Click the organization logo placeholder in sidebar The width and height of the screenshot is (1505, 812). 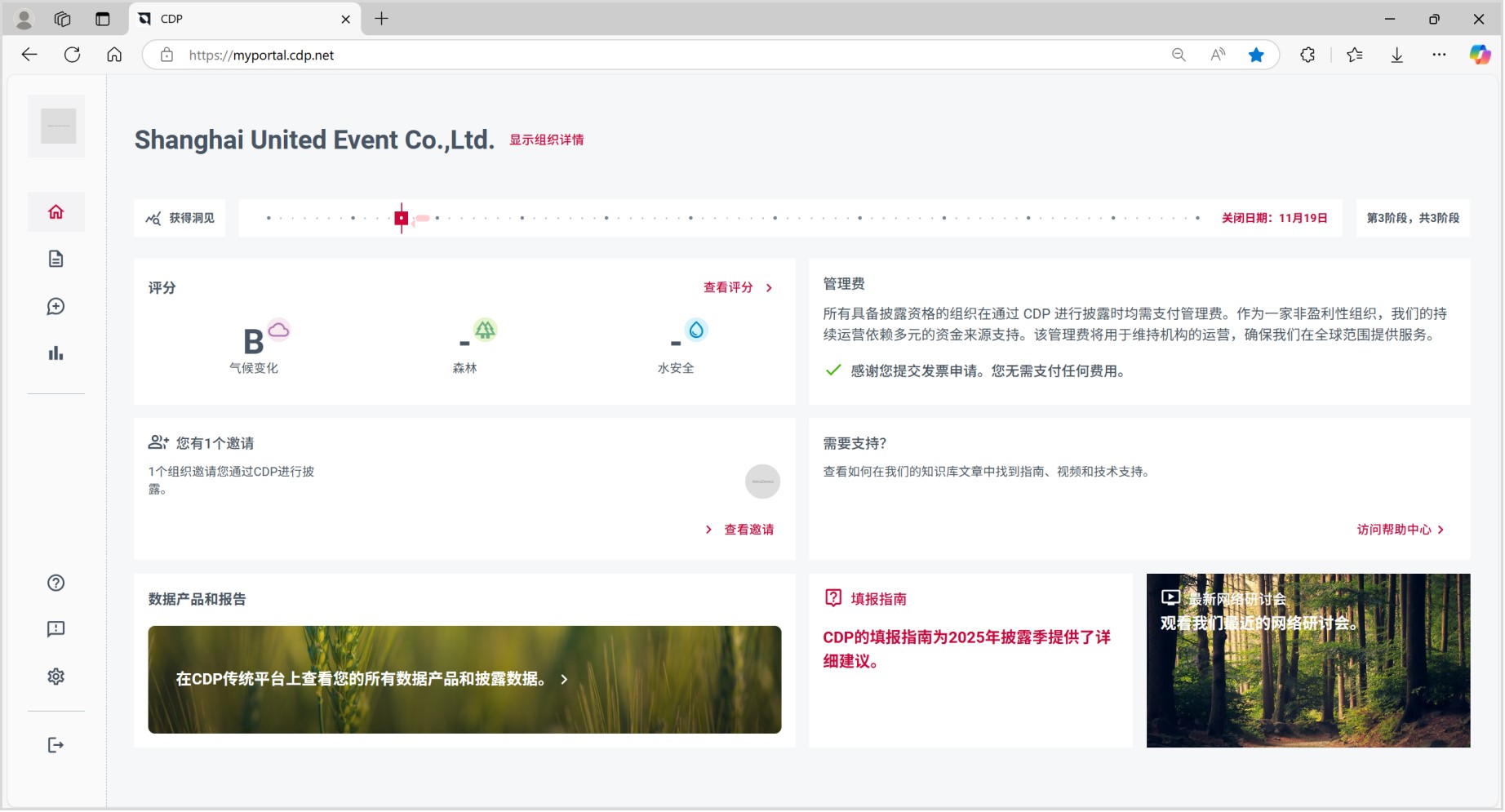click(x=58, y=126)
